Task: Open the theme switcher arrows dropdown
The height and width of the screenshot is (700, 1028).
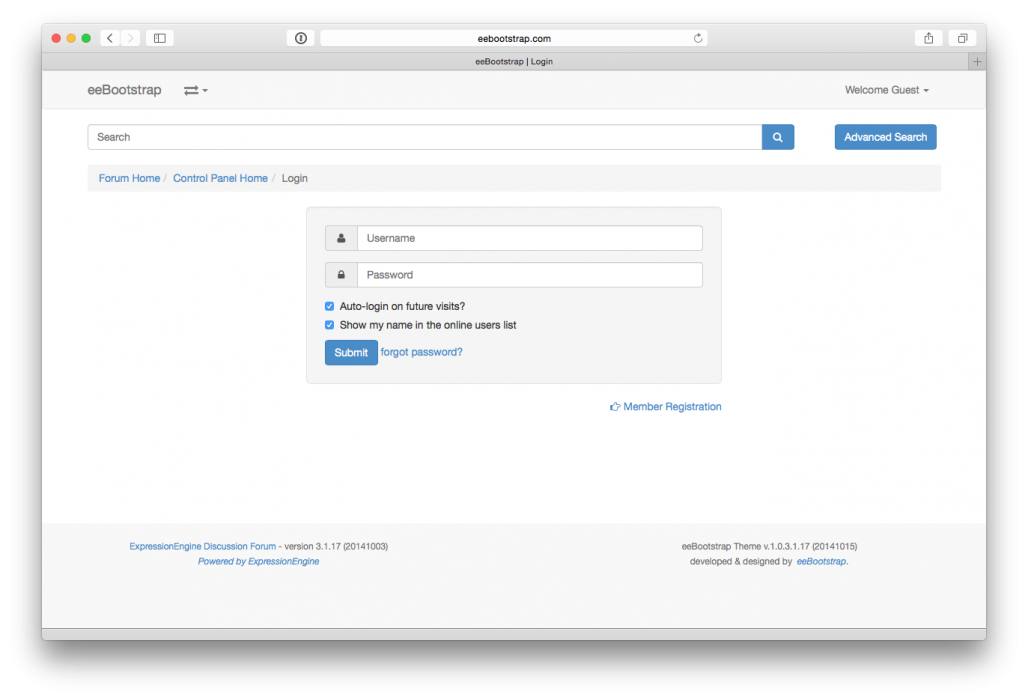Action: (195, 90)
